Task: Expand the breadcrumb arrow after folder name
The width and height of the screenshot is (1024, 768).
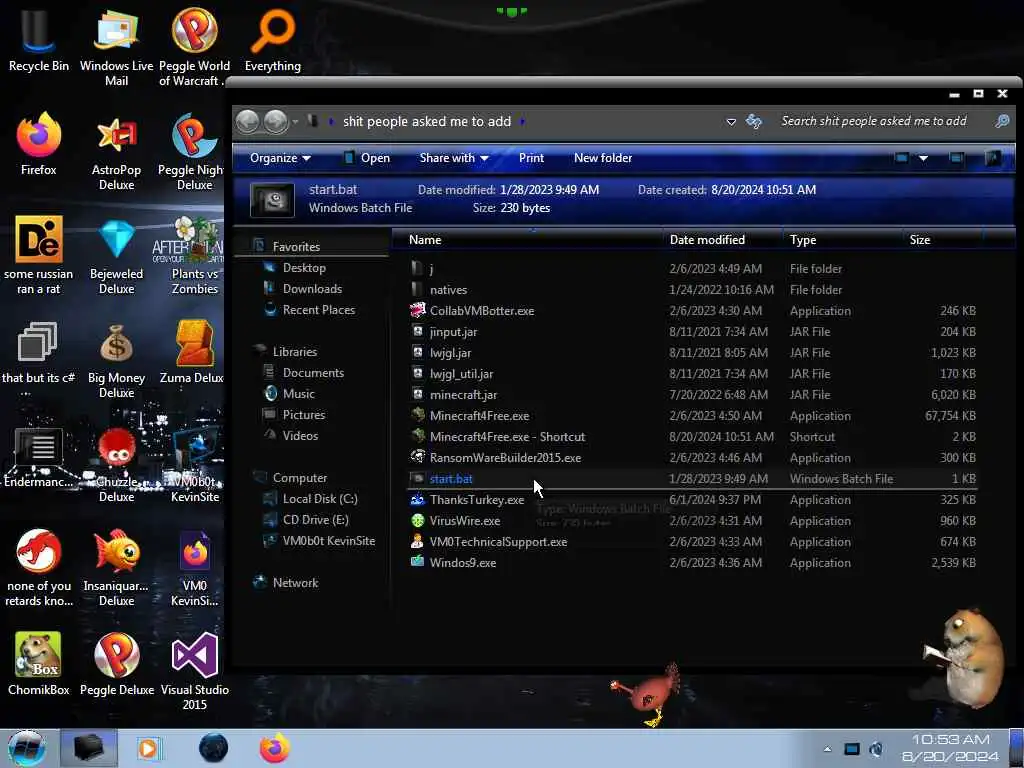Action: click(x=522, y=121)
